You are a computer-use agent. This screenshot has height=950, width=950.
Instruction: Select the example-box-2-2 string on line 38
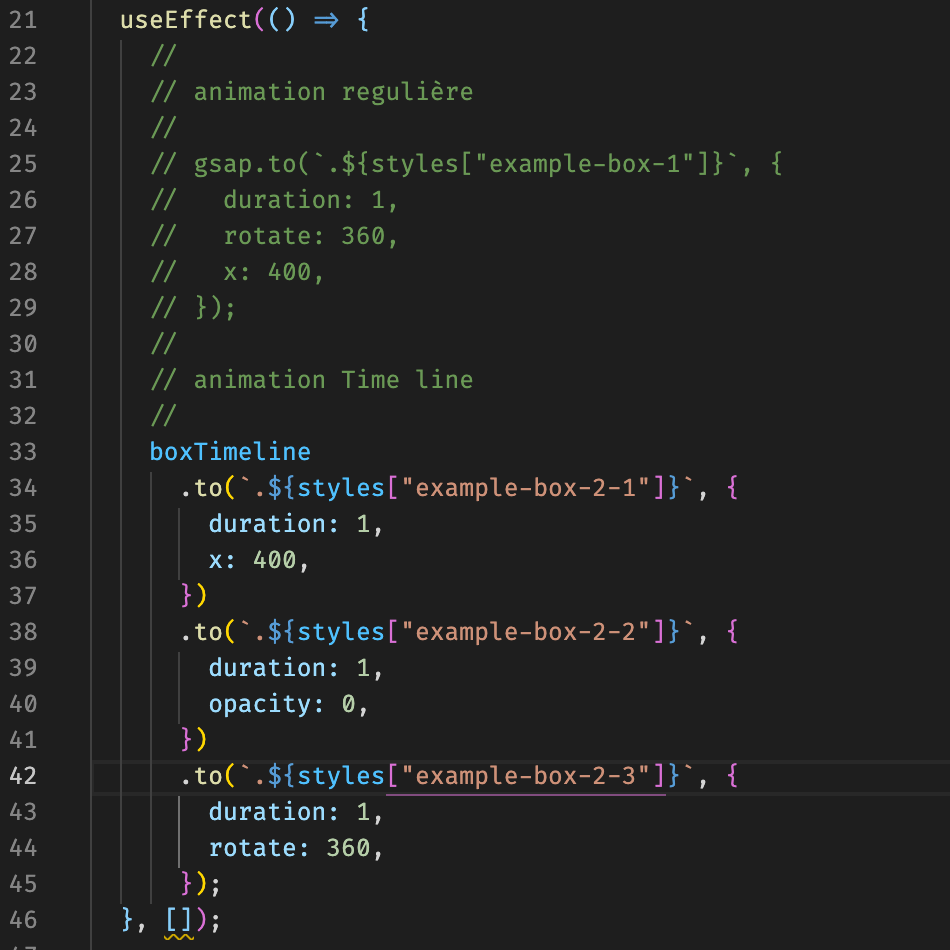point(525,631)
